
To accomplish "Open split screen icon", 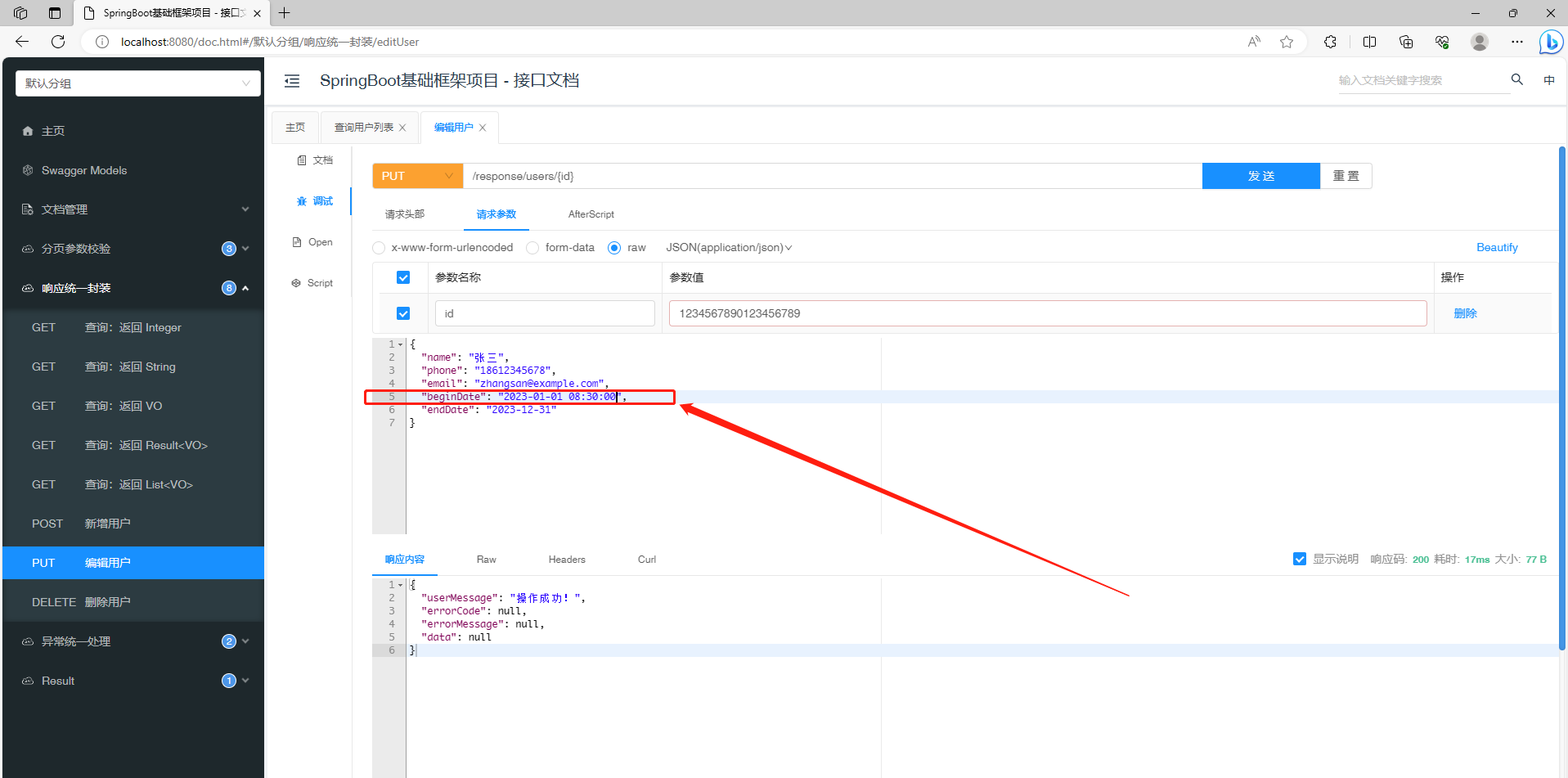I will point(1370,42).
